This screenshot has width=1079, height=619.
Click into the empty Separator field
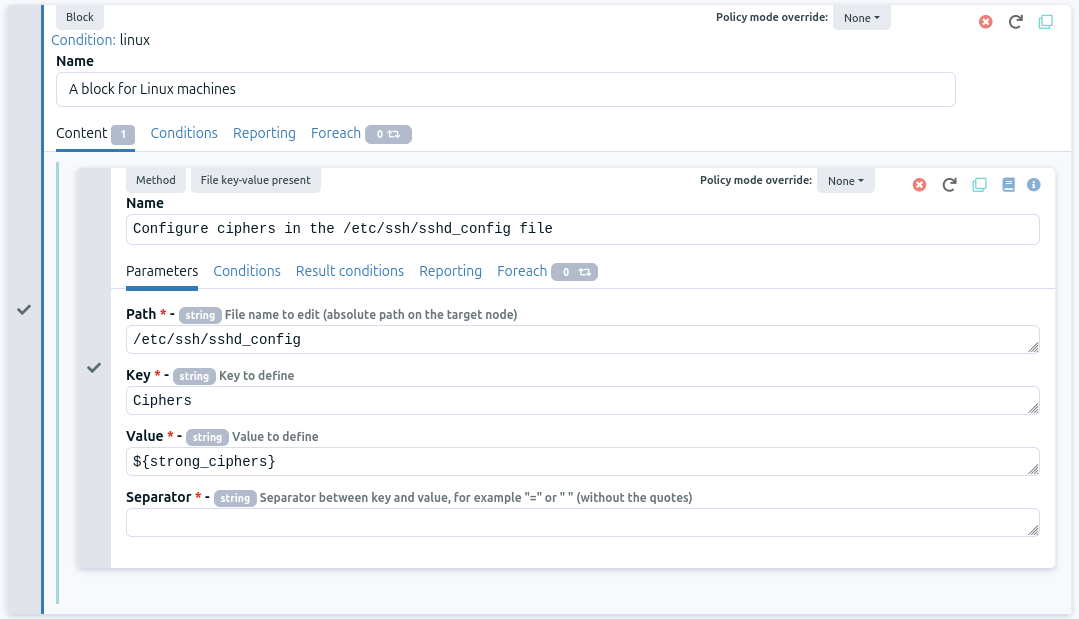pos(580,523)
